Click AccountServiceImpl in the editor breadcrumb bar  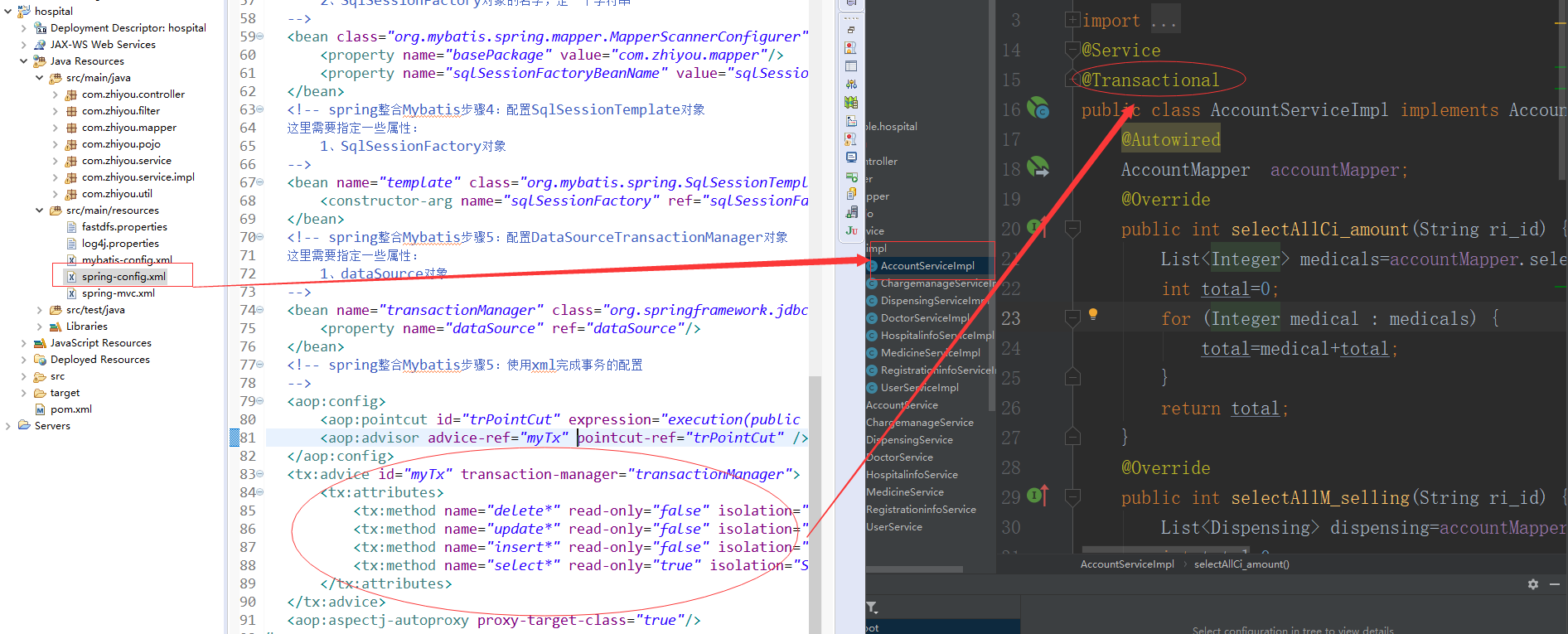click(x=1127, y=564)
